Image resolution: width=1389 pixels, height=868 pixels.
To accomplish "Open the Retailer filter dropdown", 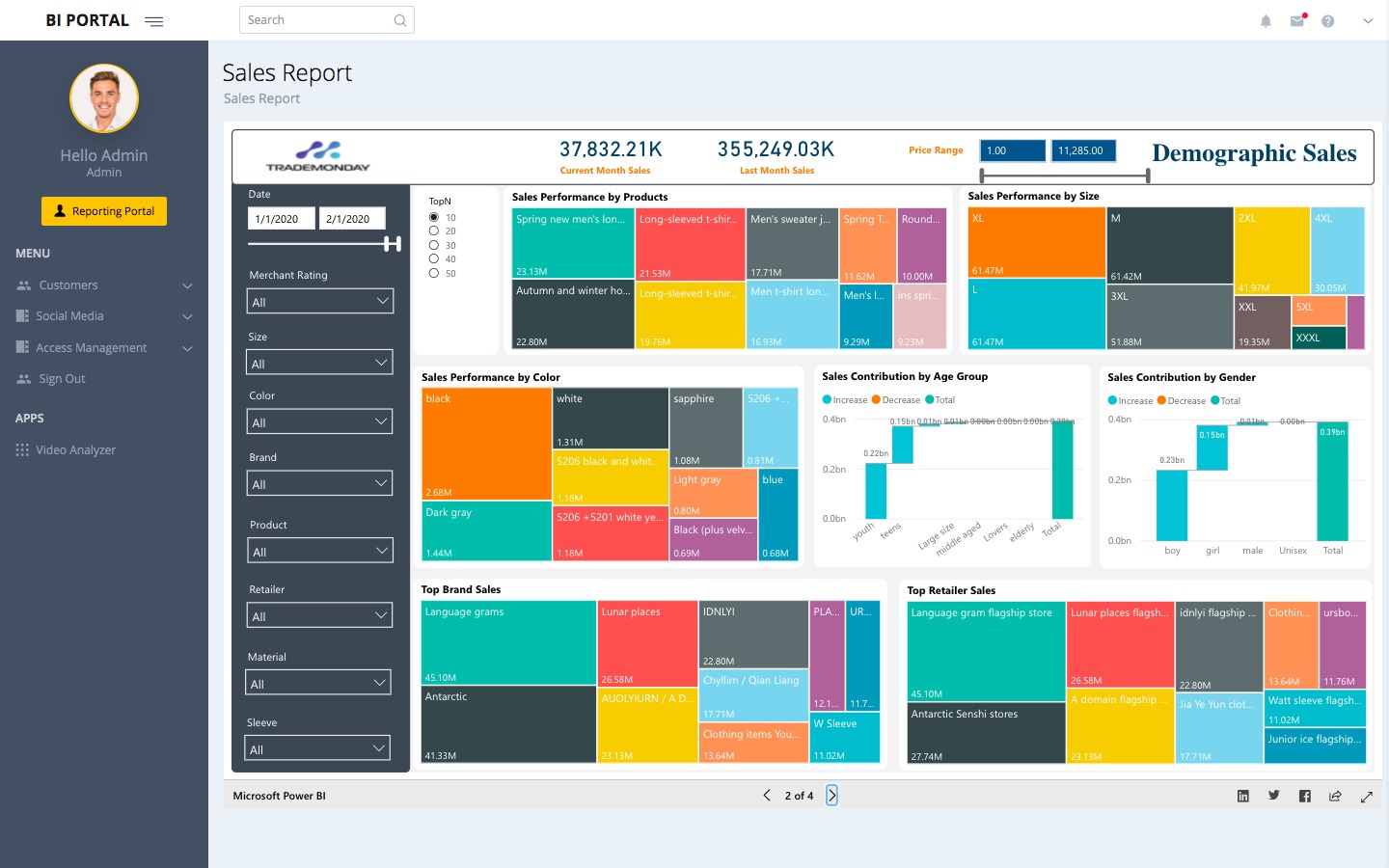I will tap(319, 616).
